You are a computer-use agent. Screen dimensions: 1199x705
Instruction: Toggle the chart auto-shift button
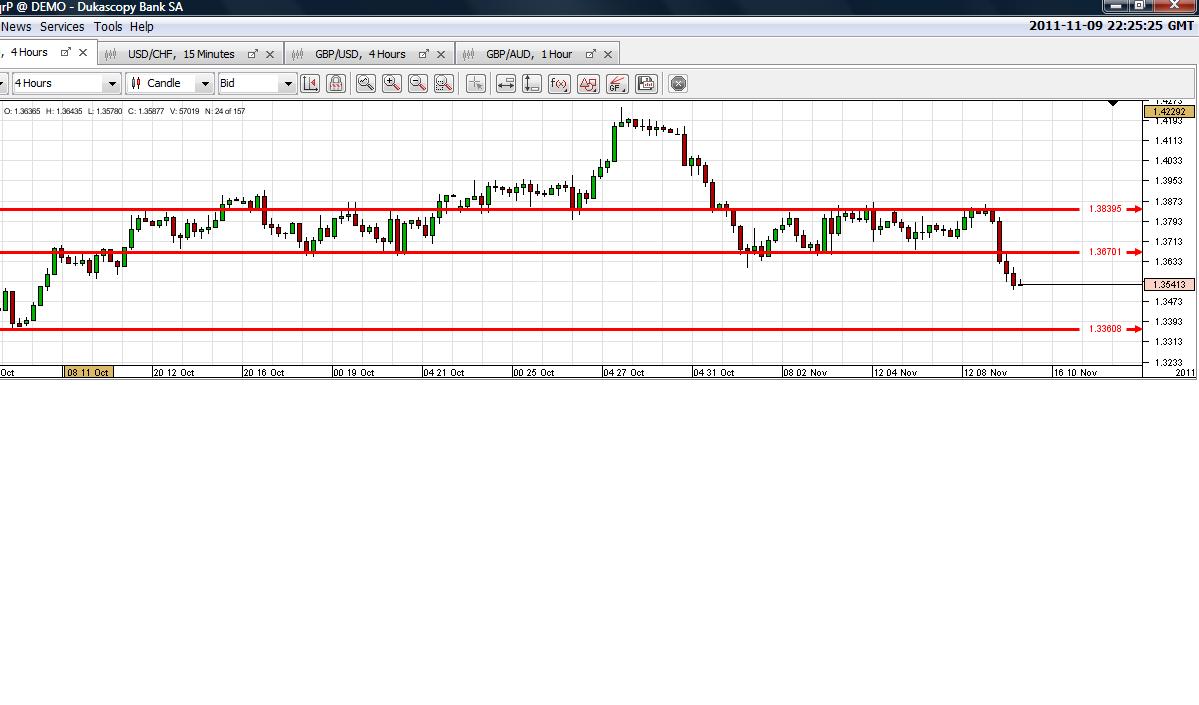pos(310,83)
